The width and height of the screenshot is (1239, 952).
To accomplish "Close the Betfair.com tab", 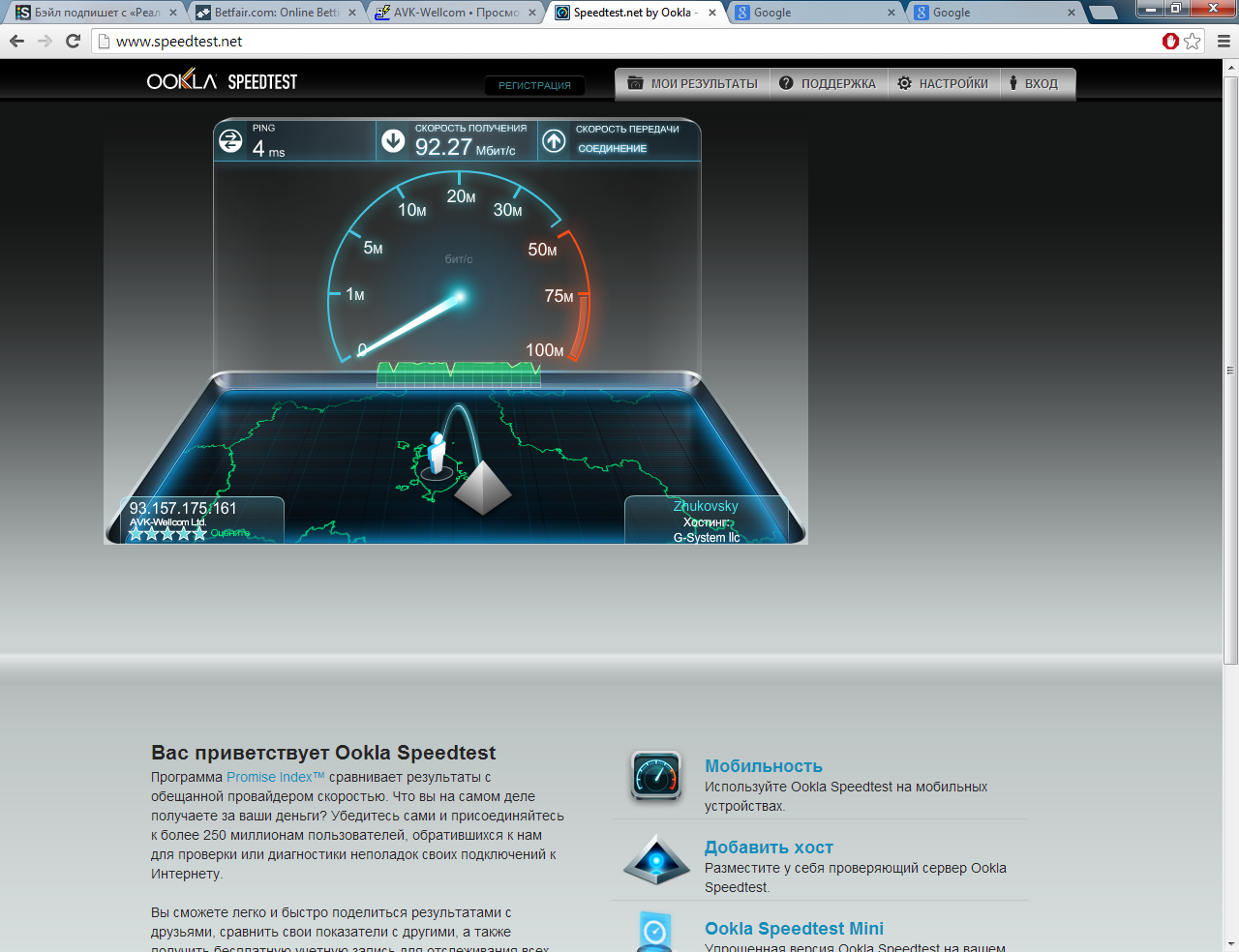I will (352, 13).
